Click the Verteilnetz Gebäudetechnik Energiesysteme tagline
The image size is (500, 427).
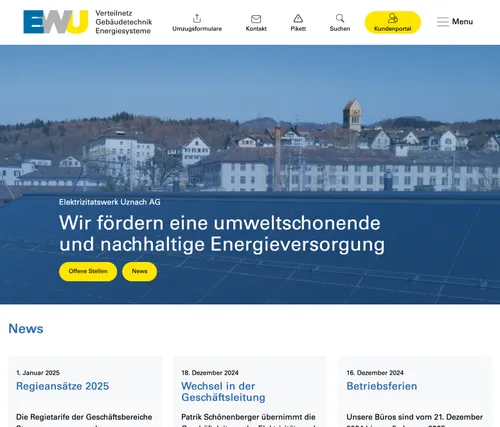pyautogui.click(x=124, y=22)
